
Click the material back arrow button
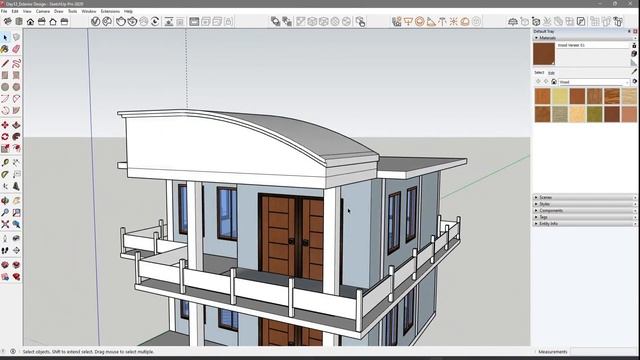click(538, 82)
